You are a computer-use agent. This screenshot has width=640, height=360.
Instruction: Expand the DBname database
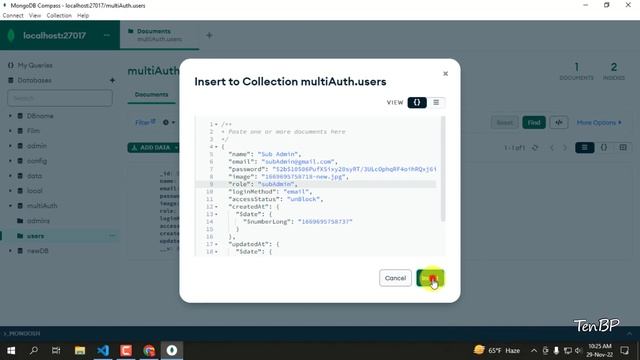pyautogui.click(x=10, y=116)
